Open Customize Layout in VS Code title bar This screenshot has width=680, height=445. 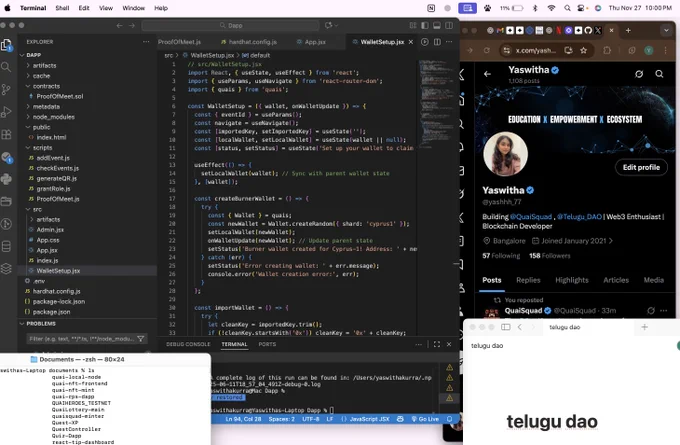pyautogui.click(x=413, y=26)
